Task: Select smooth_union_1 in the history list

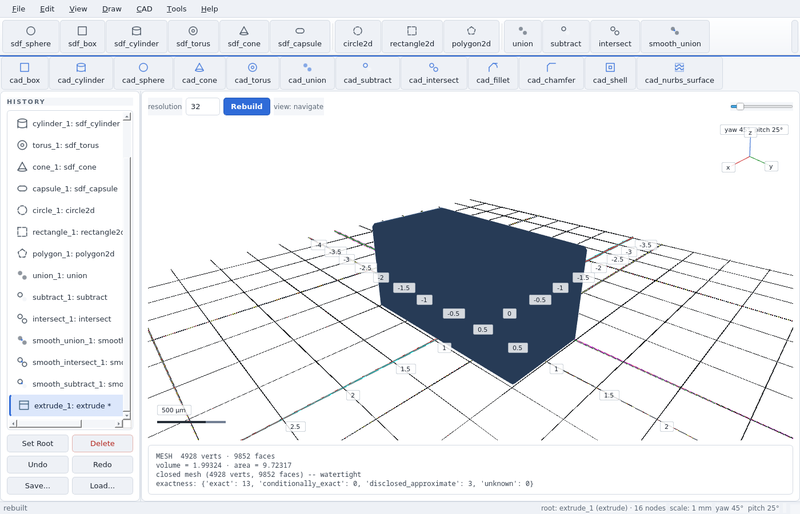Action: pos(67,340)
